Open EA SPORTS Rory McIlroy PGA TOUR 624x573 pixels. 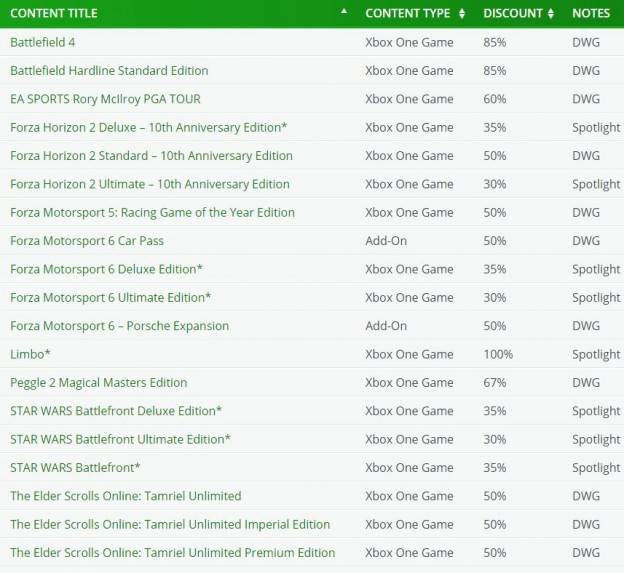click(105, 99)
